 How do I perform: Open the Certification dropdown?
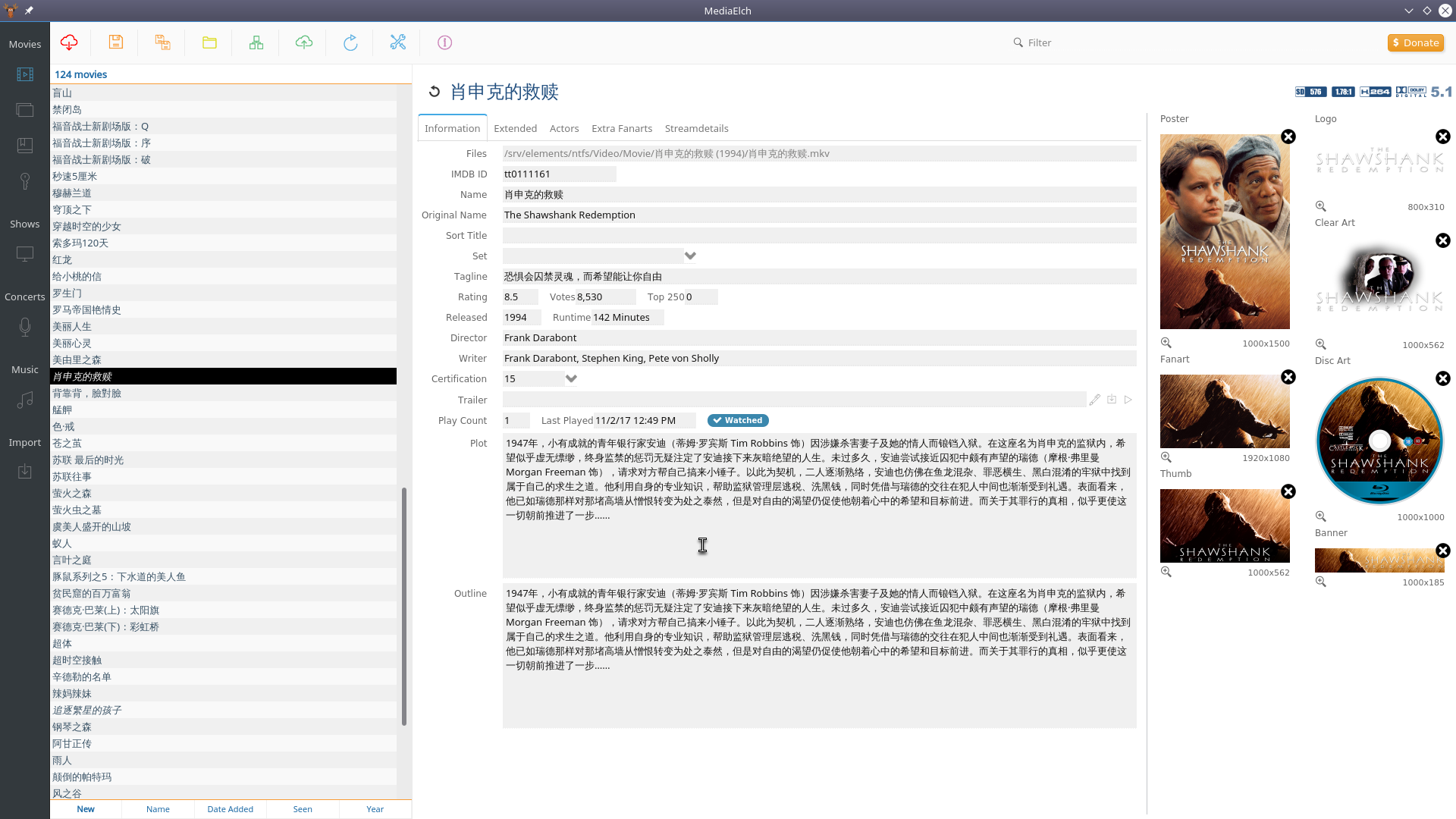point(571,378)
